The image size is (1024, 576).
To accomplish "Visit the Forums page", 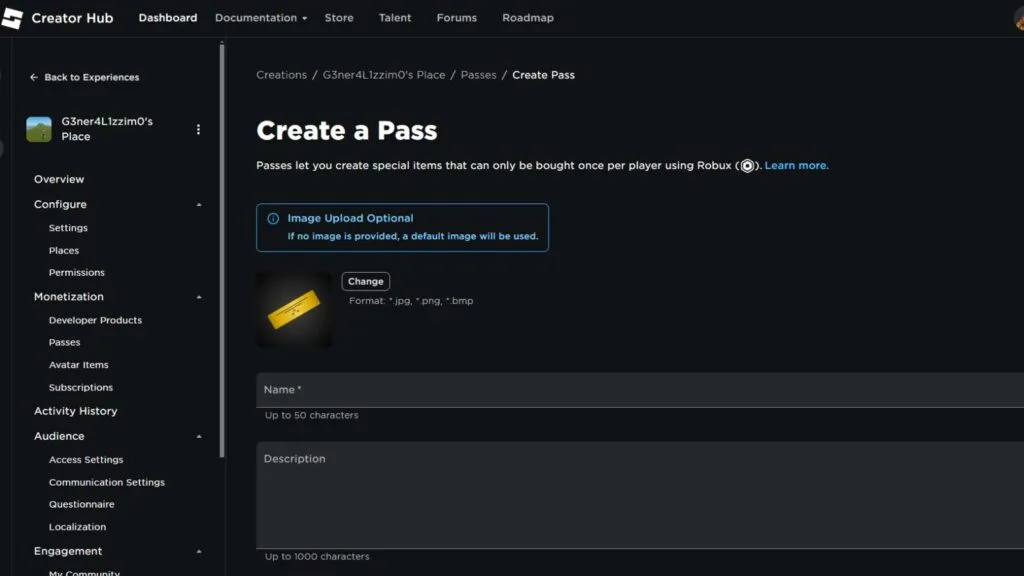I will pyautogui.click(x=456, y=18).
